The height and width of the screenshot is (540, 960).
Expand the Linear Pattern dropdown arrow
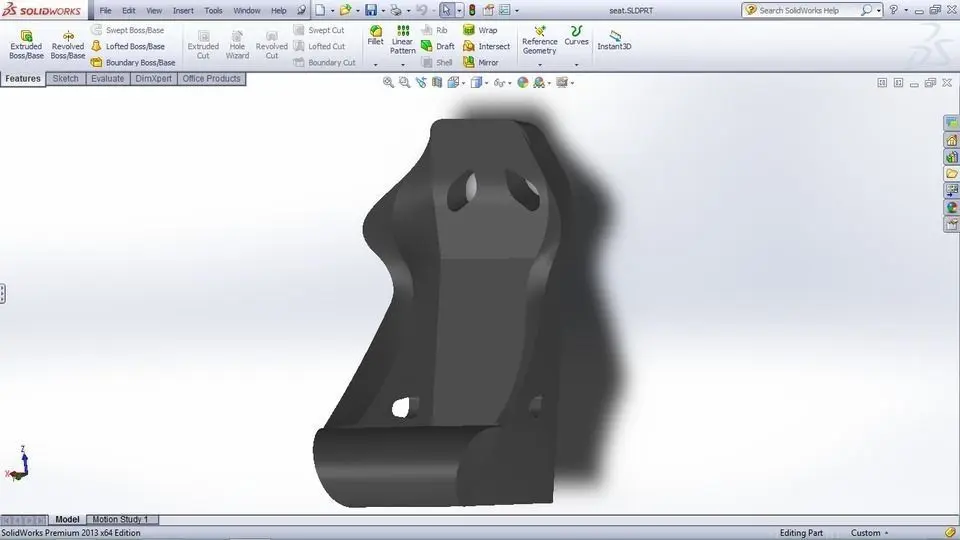402,64
